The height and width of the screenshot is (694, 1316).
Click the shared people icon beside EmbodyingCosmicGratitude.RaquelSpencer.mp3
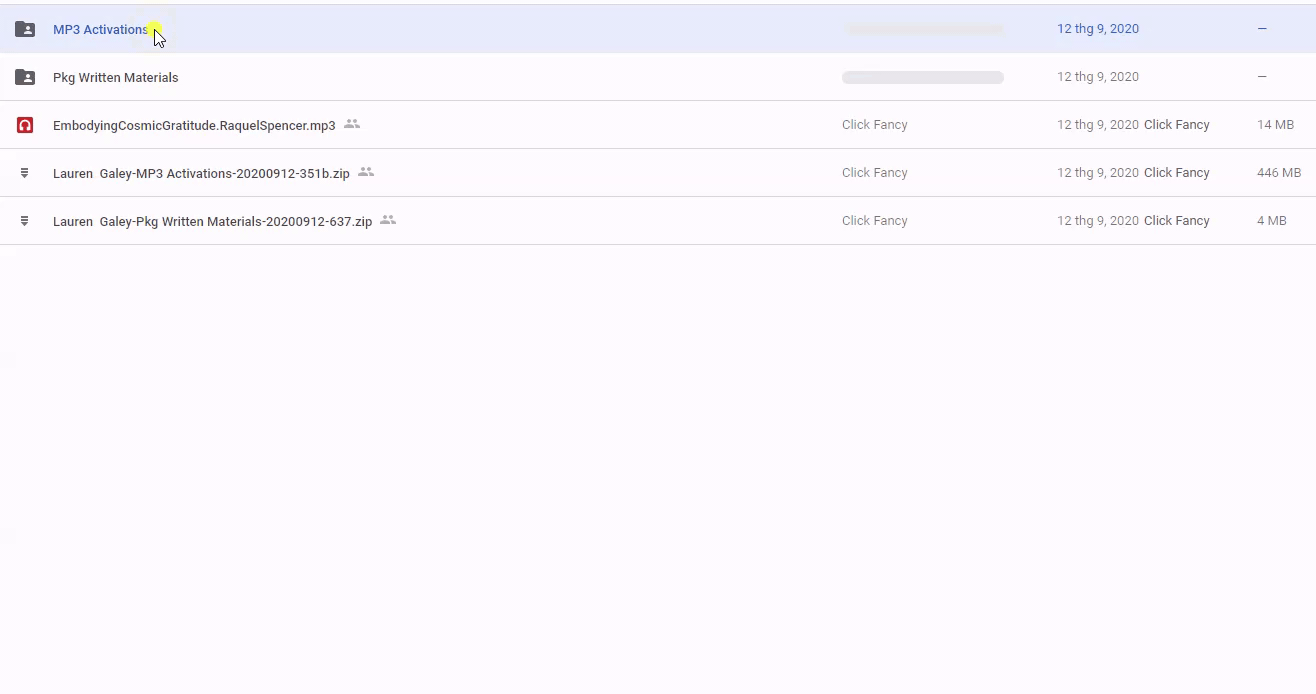click(352, 124)
